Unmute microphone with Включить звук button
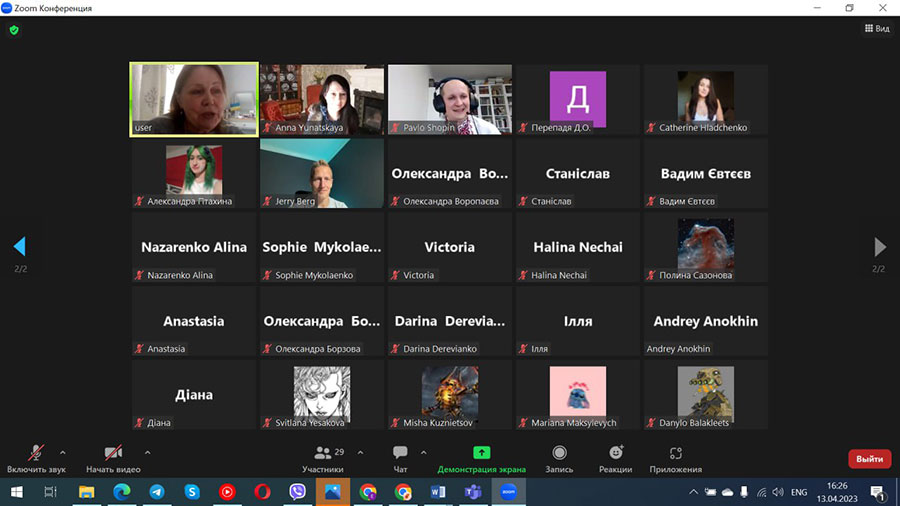900x506 pixels. [x=36, y=455]
